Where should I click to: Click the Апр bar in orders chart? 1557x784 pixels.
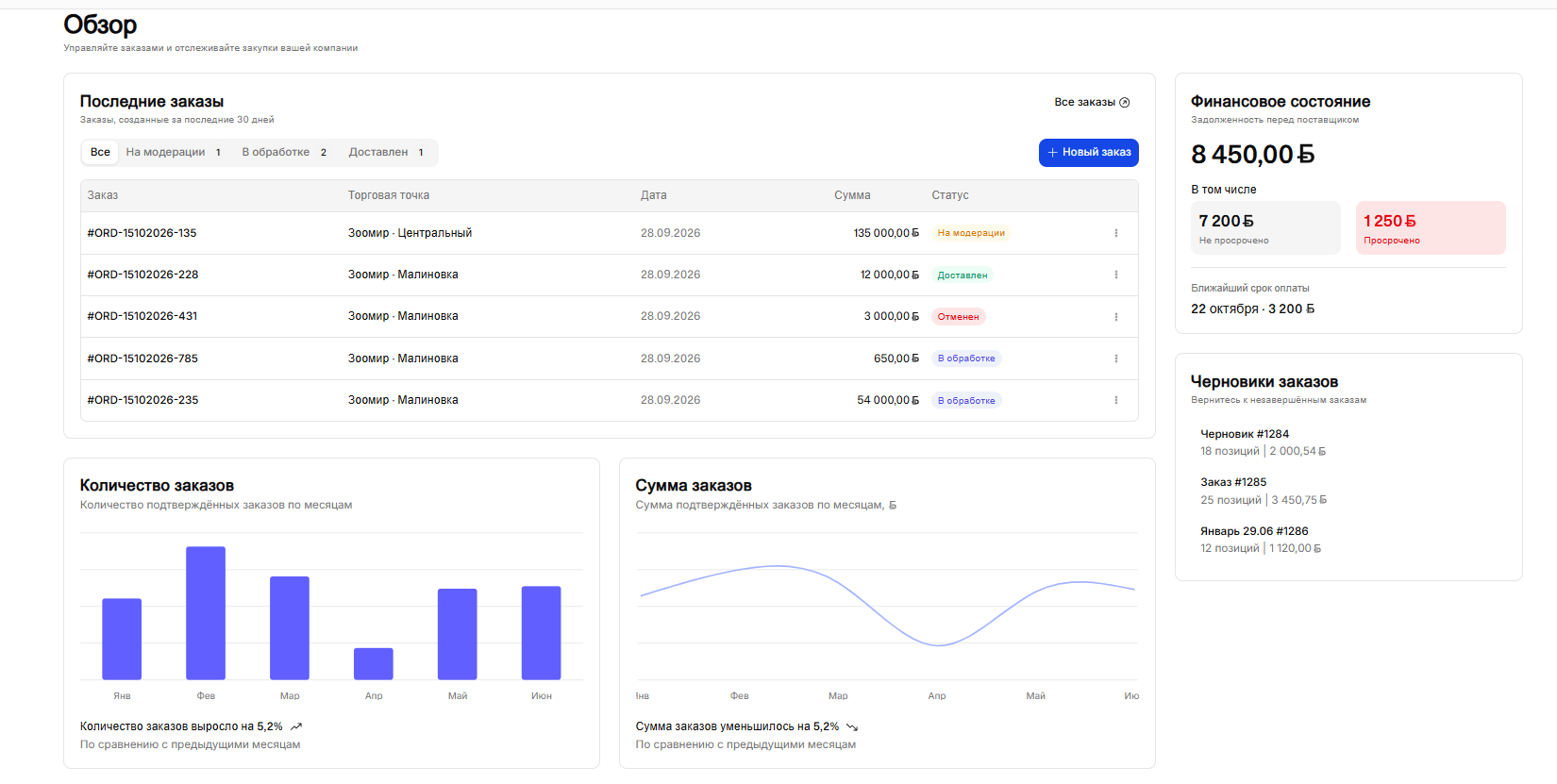(x=374, y=664)
